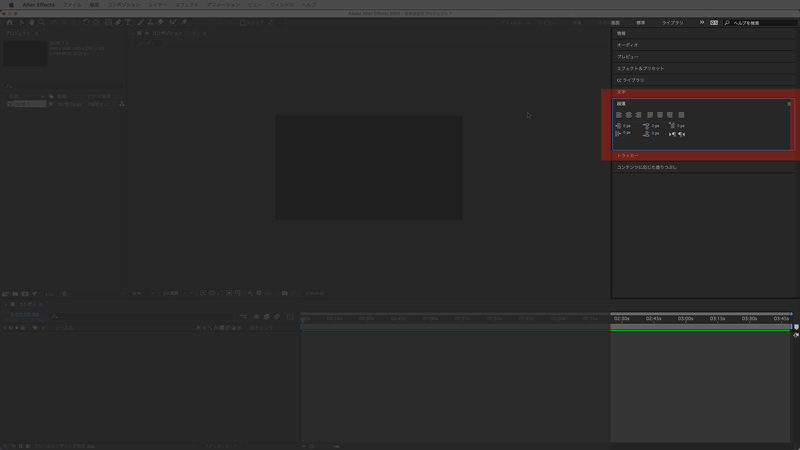
Task: Click right-to-left text direction icon
Action: pyautogui.click(x=681, y=133)
